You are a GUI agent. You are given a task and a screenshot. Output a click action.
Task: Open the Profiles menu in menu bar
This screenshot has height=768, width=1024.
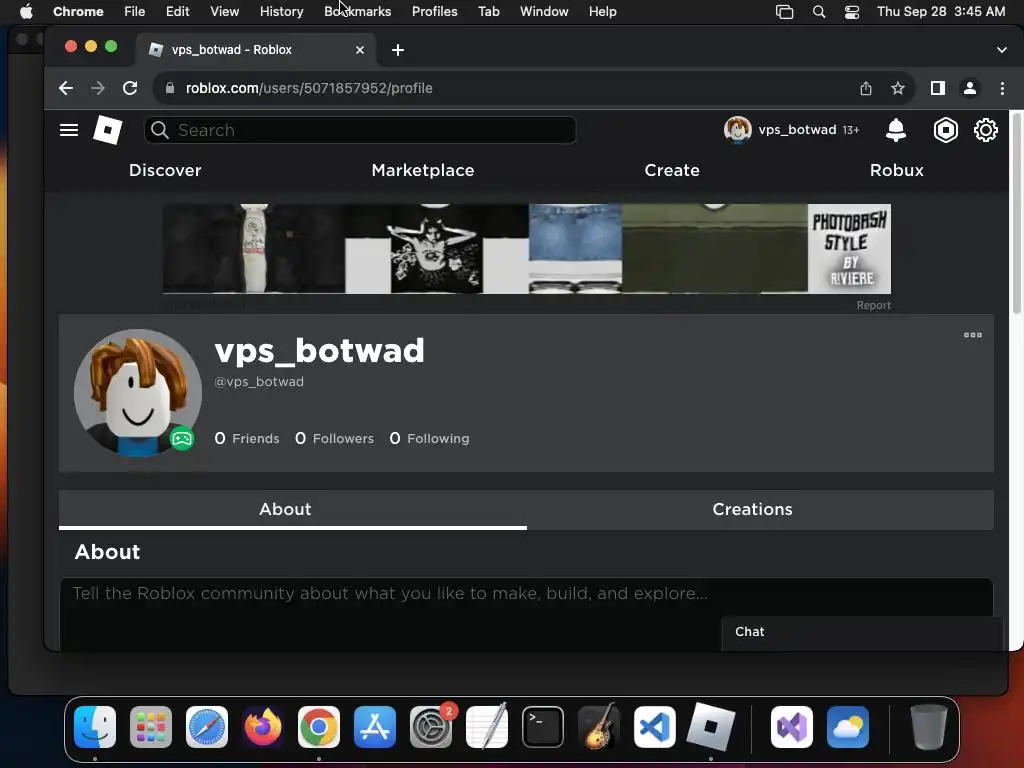click(434, 12)
